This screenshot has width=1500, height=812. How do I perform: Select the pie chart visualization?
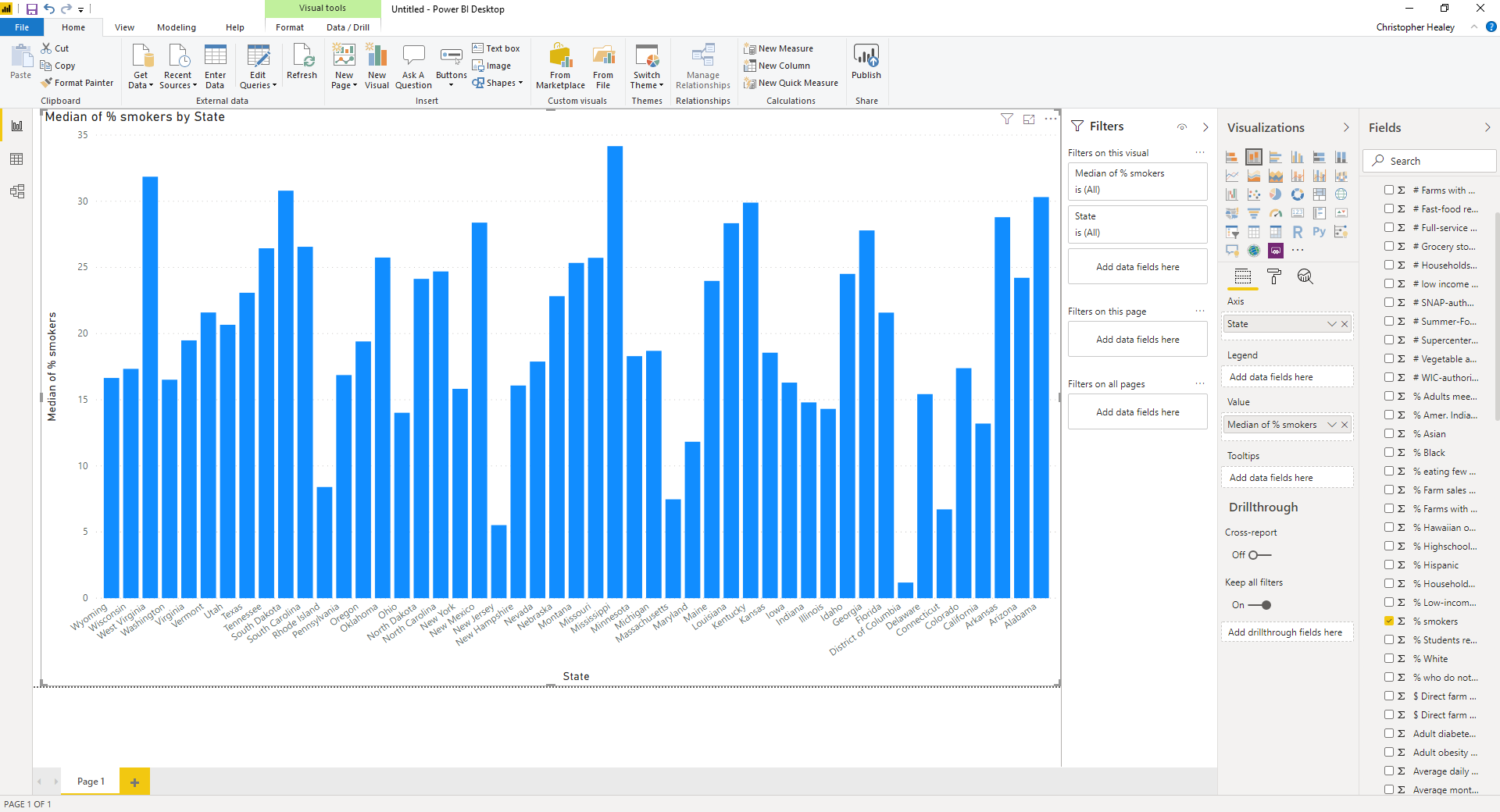1275,194
